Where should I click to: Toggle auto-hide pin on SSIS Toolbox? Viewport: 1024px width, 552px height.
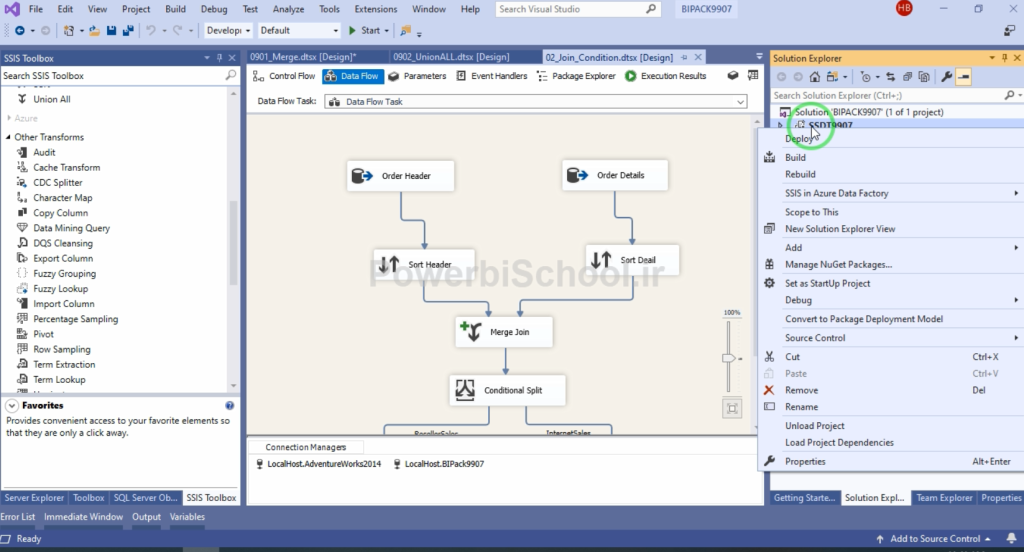(x=220, y=58)
